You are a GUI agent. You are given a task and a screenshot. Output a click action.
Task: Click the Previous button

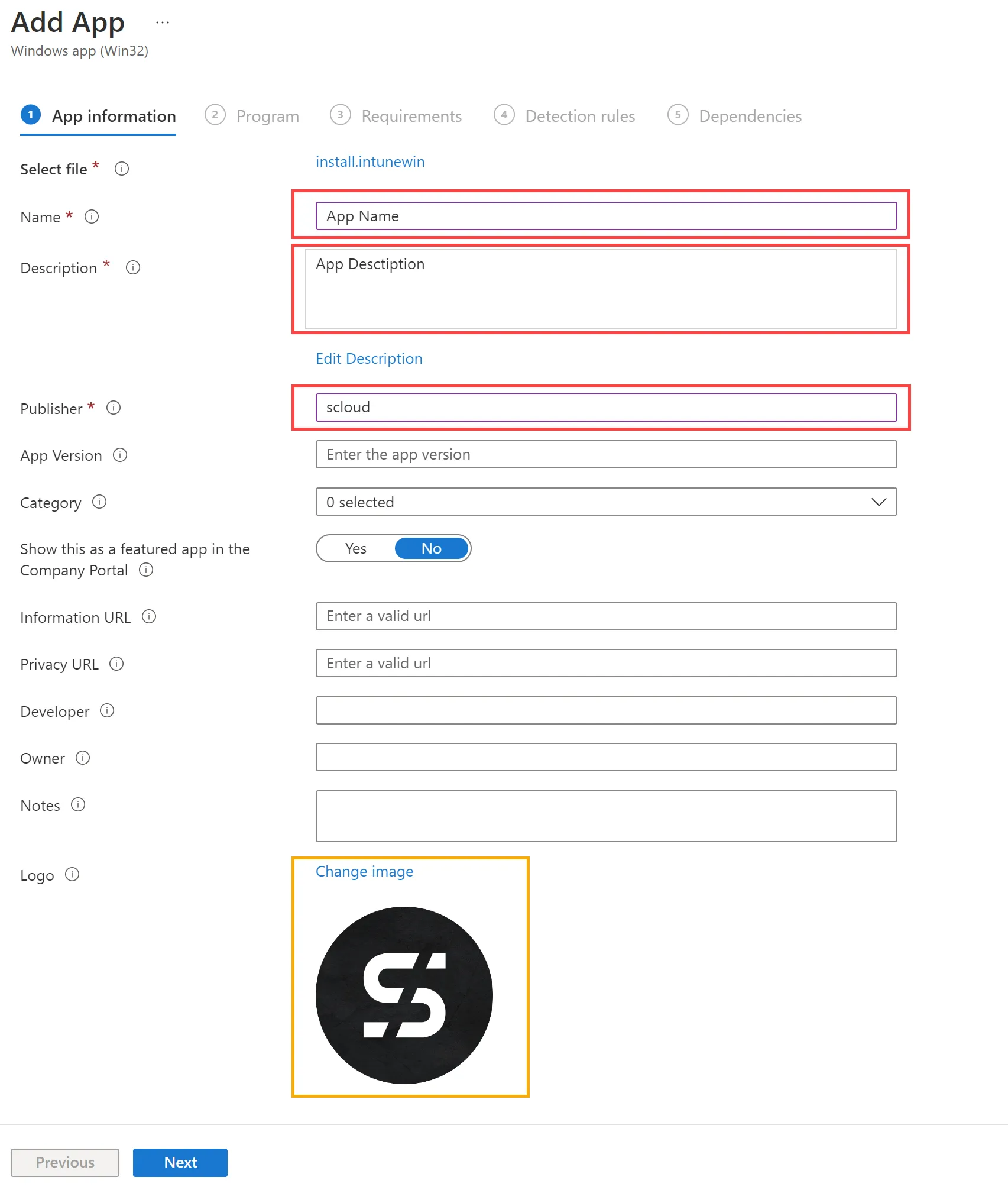point(65,1162)
